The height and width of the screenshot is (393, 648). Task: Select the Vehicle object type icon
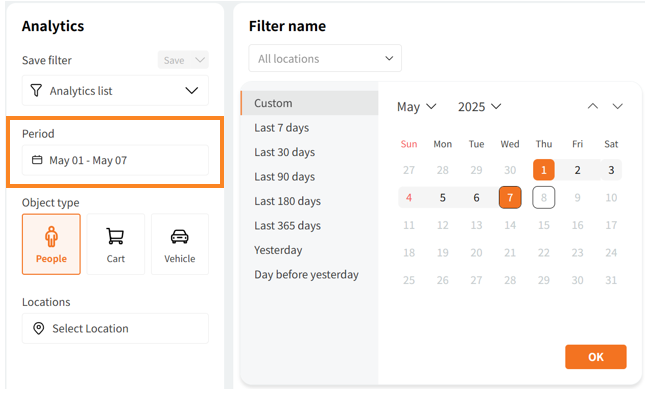(x=179, y=236)
